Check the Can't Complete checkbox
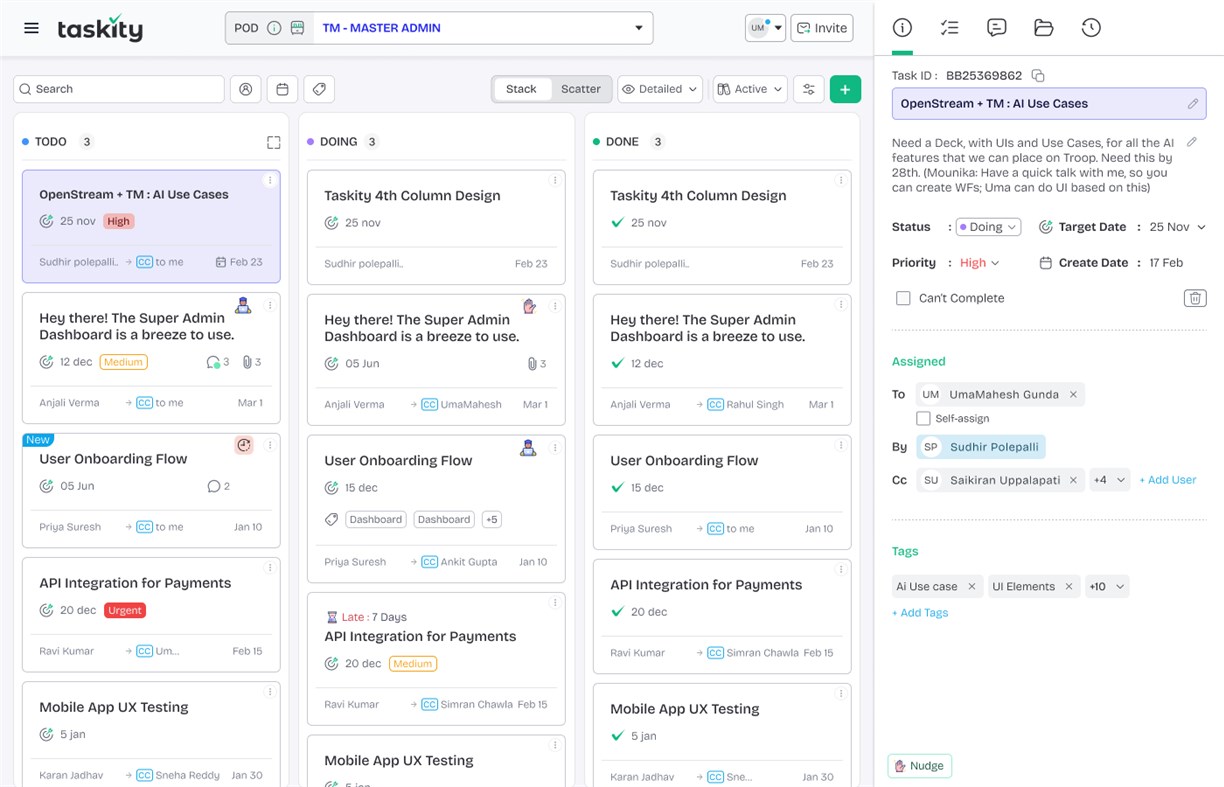The width and height of the screenshot is (1224, 787). click(x=903, y=298)
